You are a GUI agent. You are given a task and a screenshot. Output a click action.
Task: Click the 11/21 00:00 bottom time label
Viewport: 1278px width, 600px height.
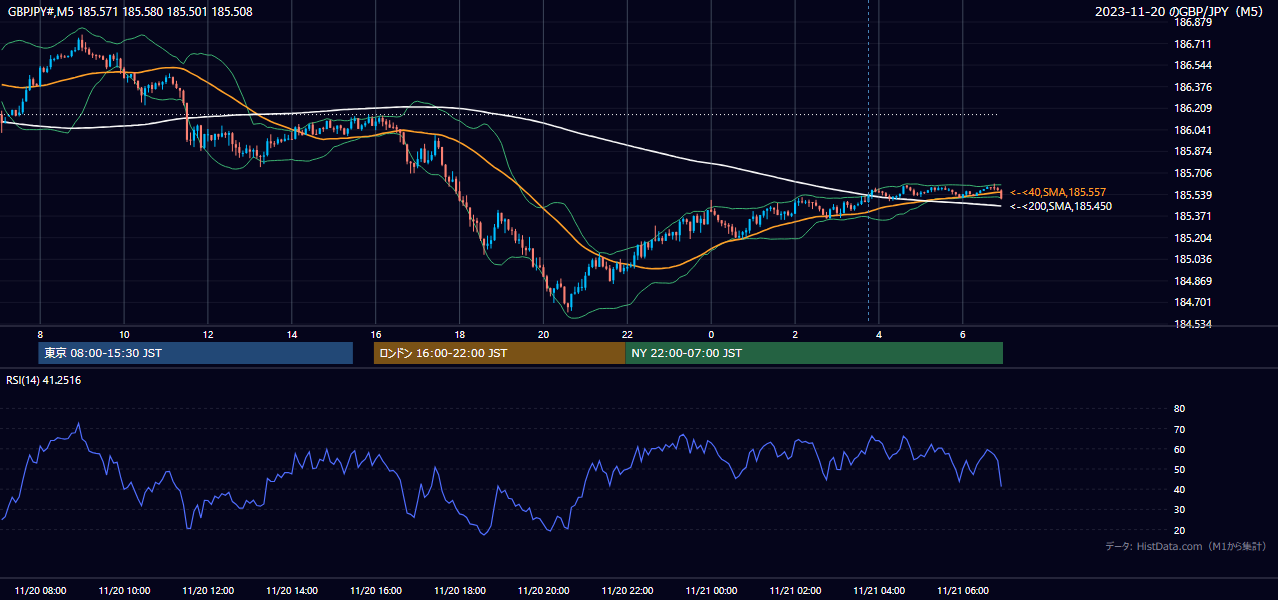tap(712, 590)
